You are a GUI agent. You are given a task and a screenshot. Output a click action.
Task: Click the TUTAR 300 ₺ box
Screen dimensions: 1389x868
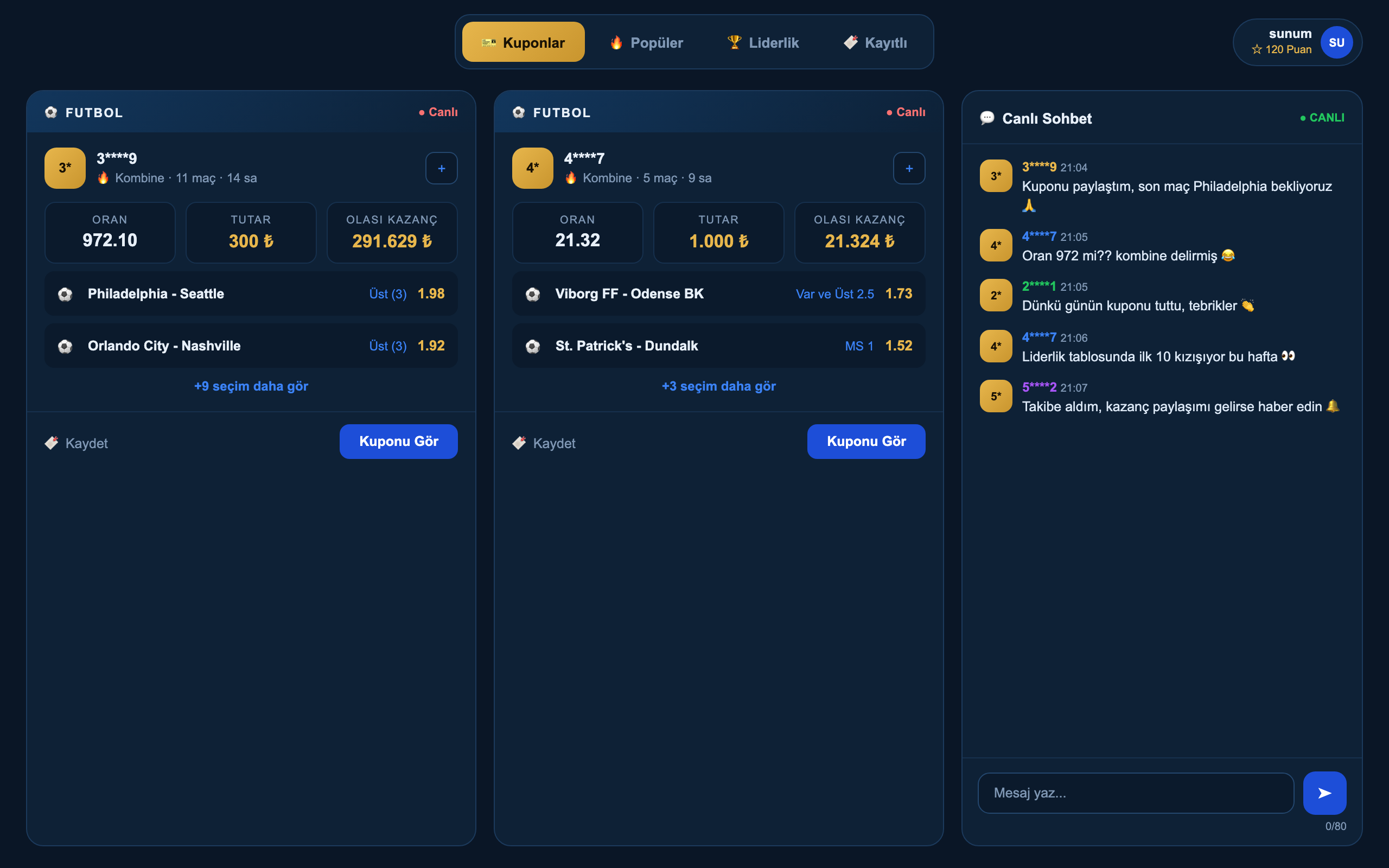251,233
